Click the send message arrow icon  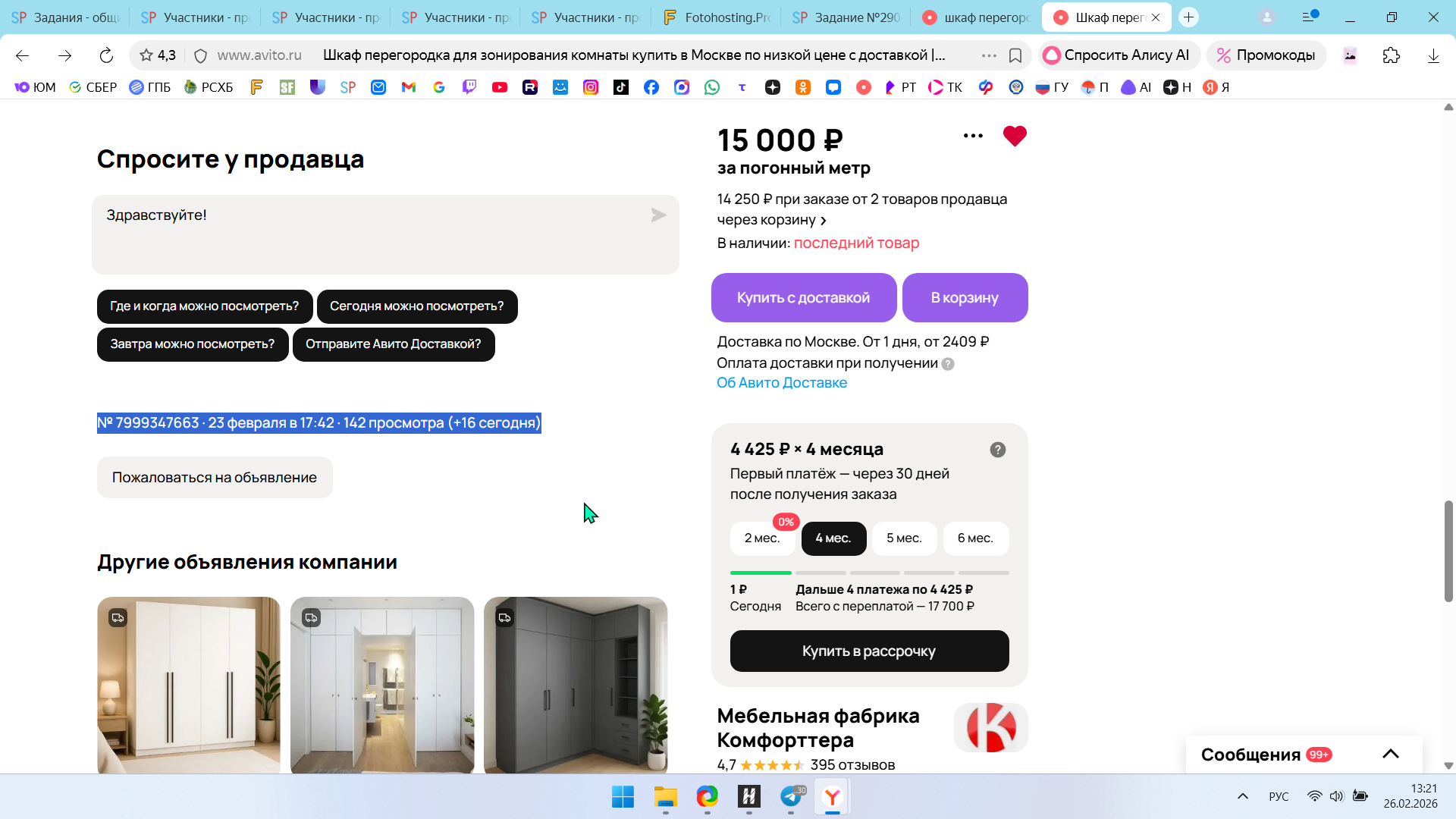coord(658,216)
